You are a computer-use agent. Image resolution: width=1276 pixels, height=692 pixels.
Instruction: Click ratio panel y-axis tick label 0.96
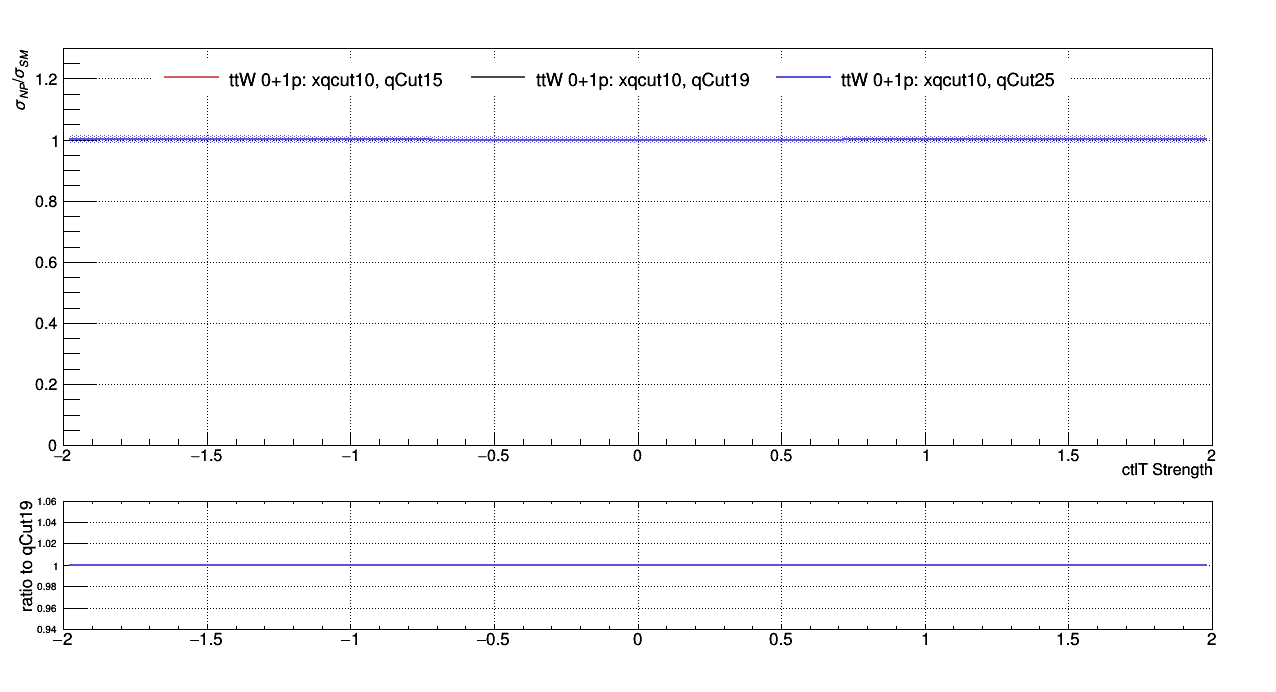(49, 608)
